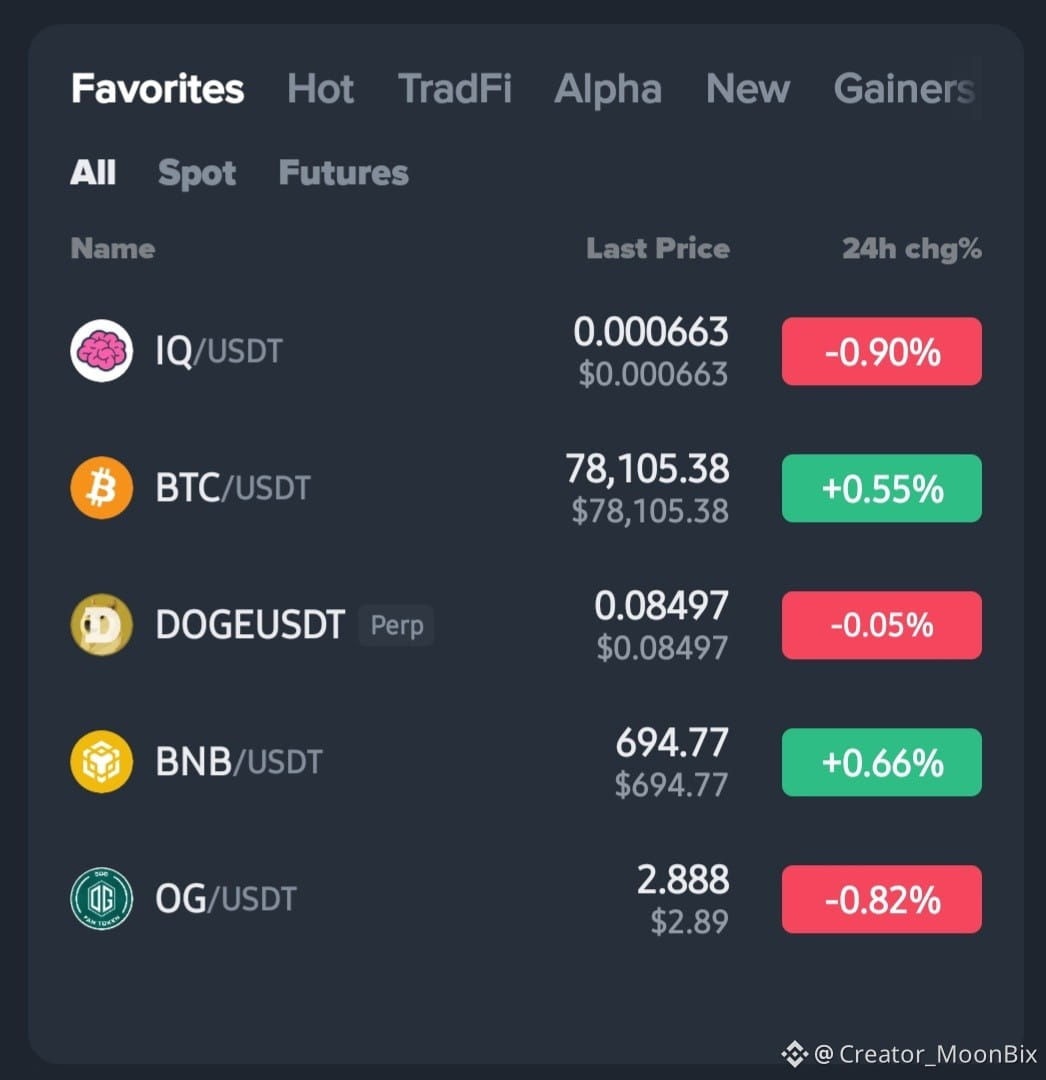Screen dimensions: 1046x1080
Task: Sort by 24h chg% column header
Action: (912, 249)
